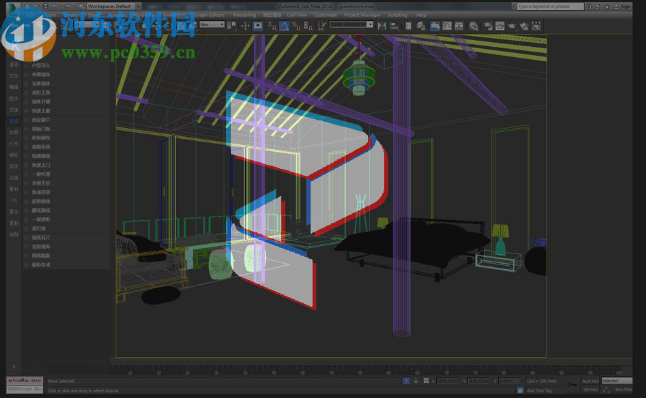Image resolution: width=646 pixels, height=398 pixels.
Task: Open the Rendered Frame Window icon
Action: (x=500, y=26)
